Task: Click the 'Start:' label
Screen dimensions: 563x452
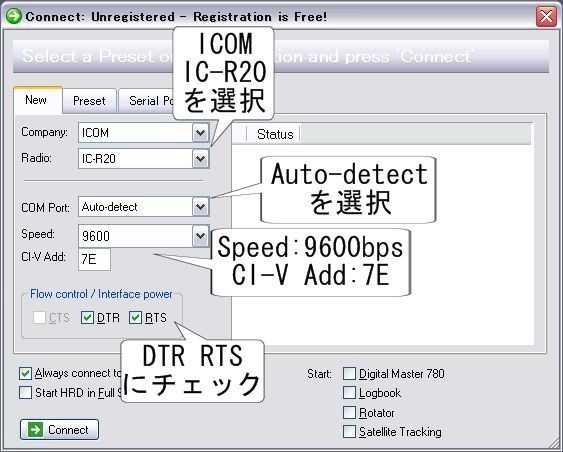Action: coord(319,374)
